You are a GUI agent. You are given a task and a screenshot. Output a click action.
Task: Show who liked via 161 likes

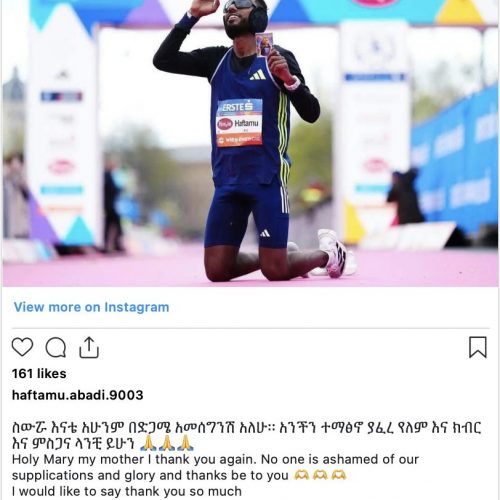pos(39,374)
